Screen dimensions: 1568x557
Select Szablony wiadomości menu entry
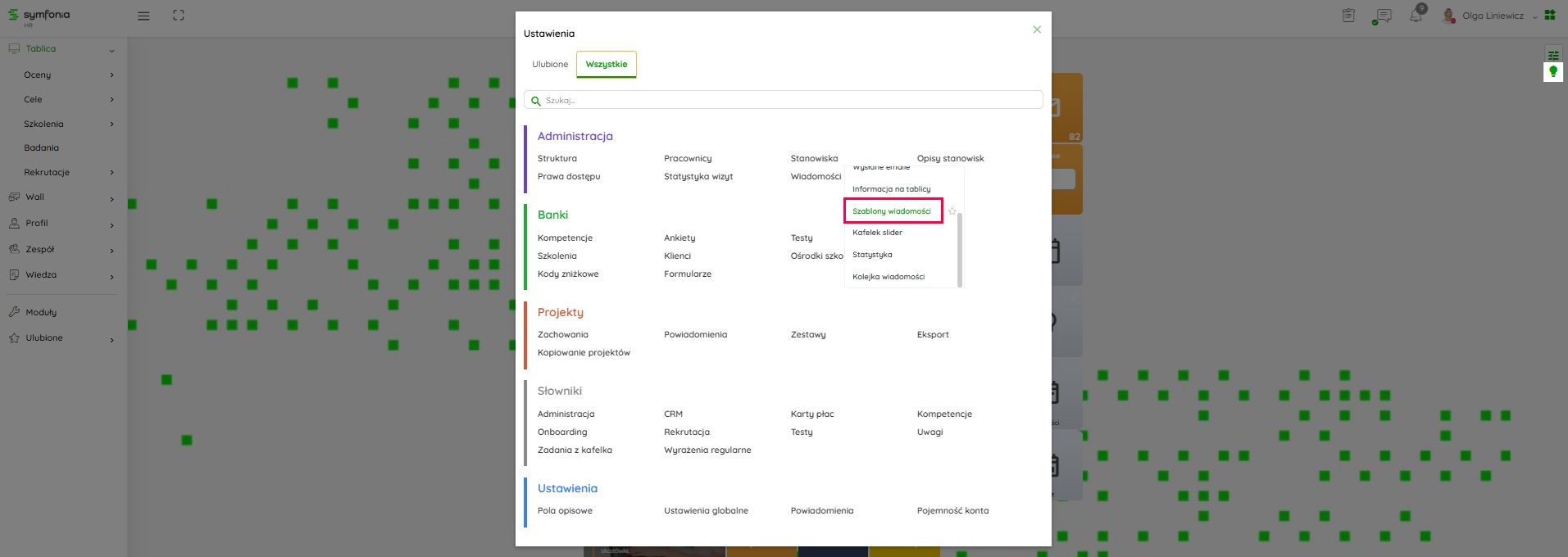(892, 211)
